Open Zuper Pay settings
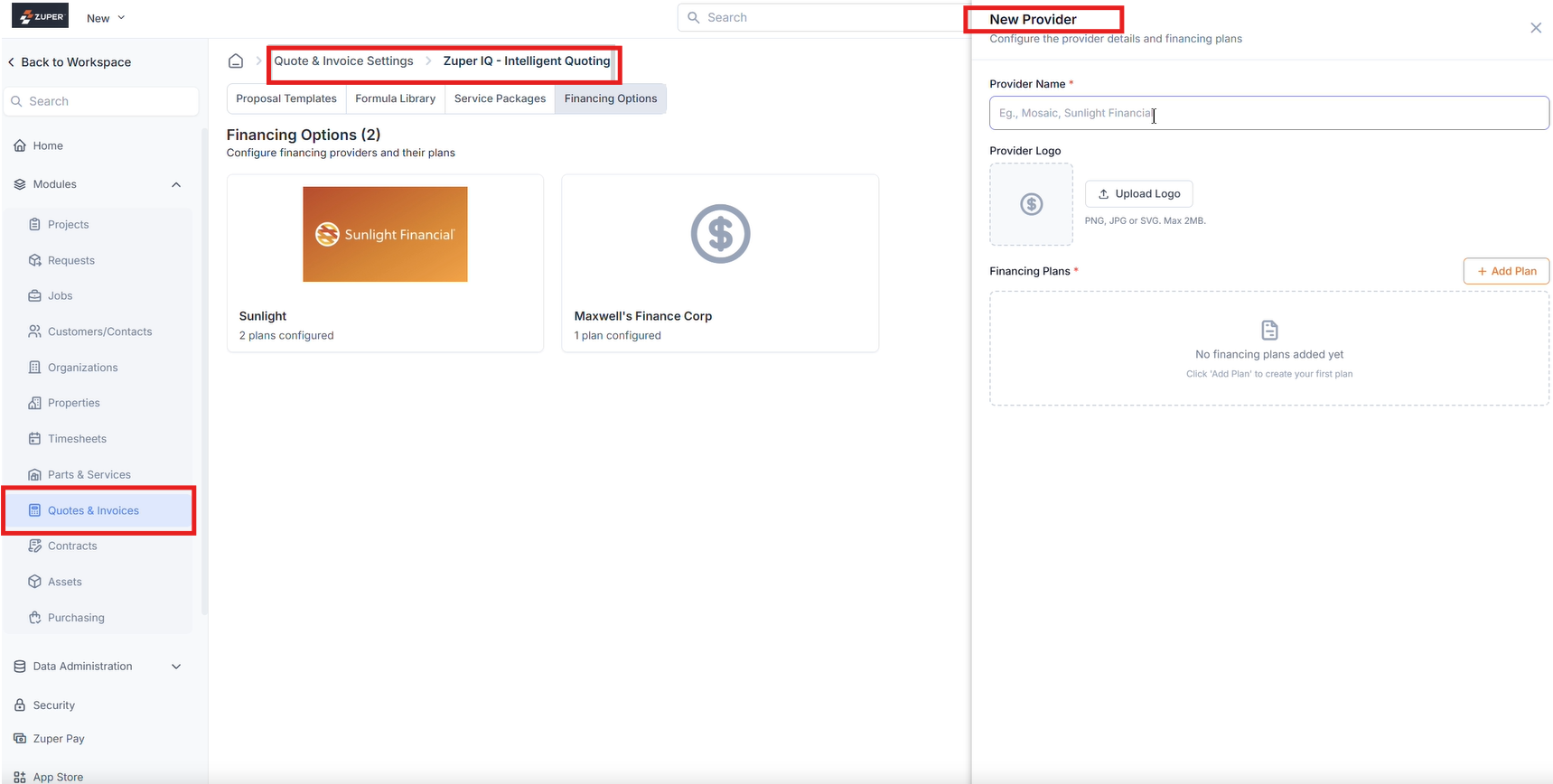Screen dimensions: 1553x784 click(x=59, y=739)
